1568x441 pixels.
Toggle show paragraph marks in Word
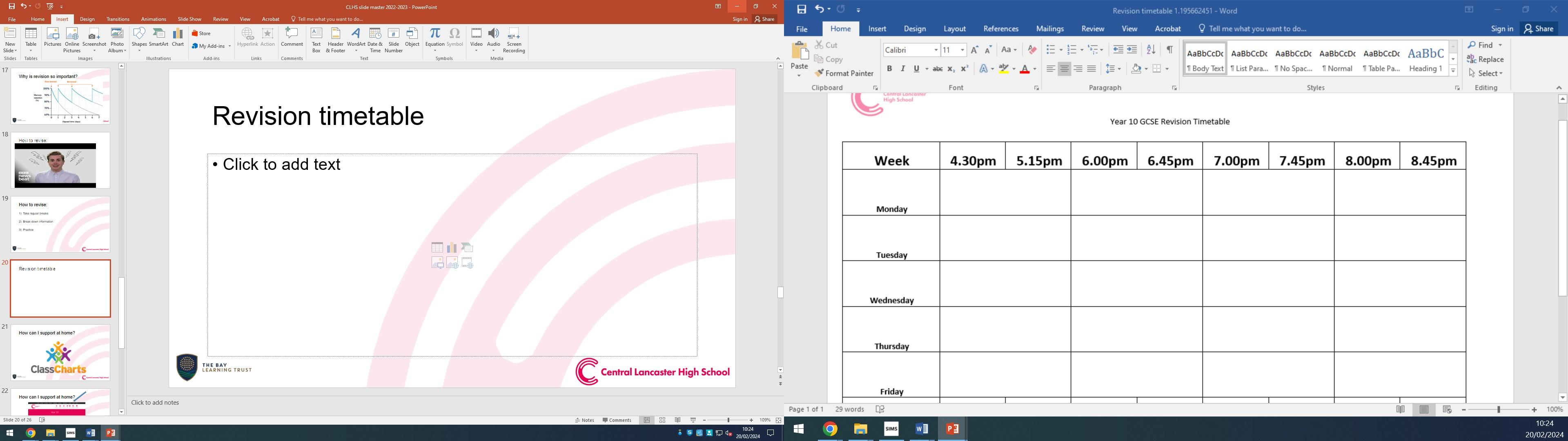(x=1169, y=50)
